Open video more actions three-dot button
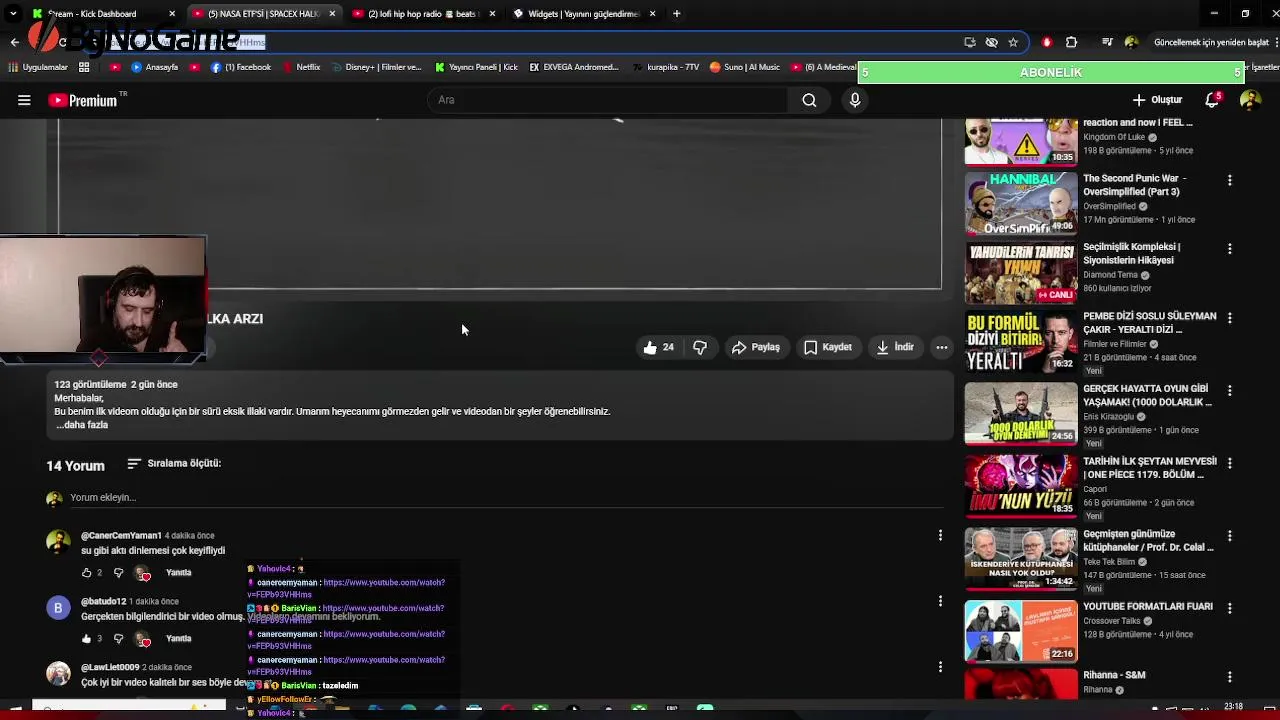Screen dimensions: 1280x720 pos(941,347)
